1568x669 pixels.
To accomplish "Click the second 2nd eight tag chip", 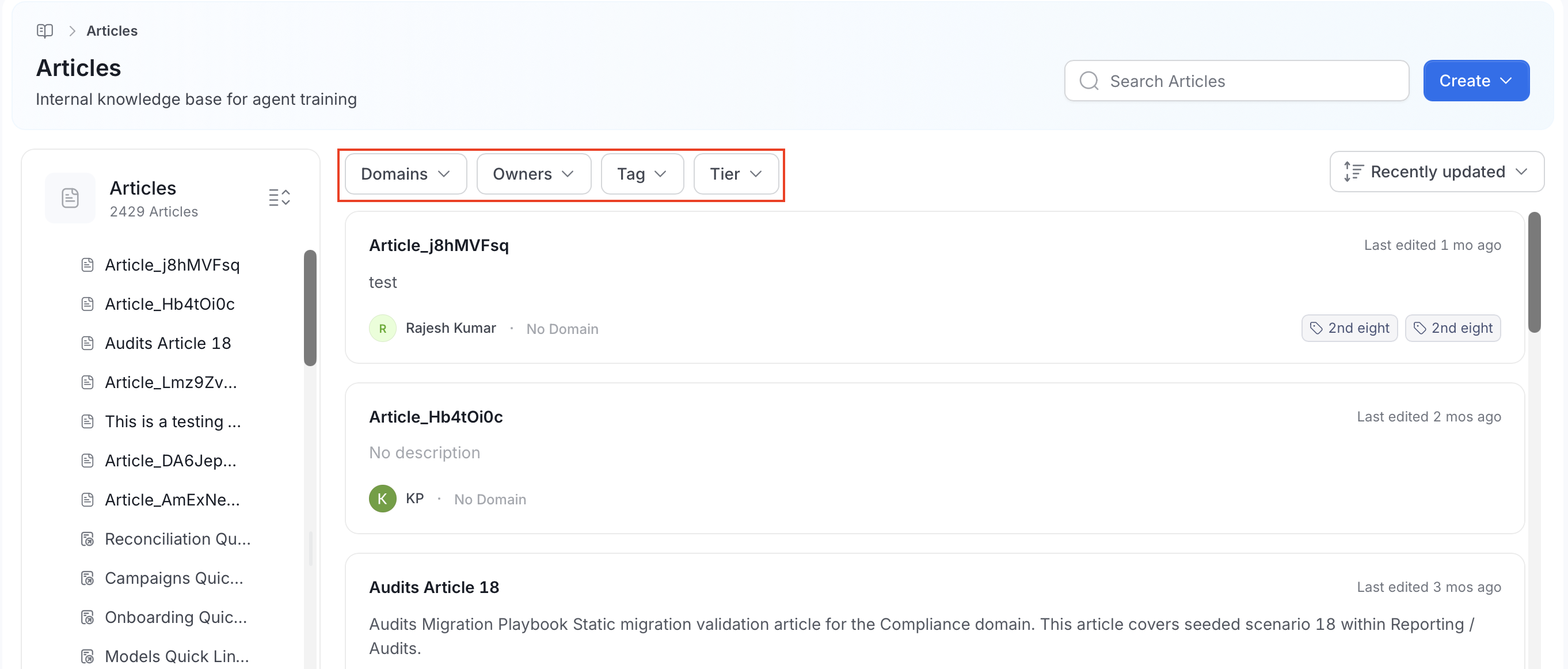I will (1453, 328).
